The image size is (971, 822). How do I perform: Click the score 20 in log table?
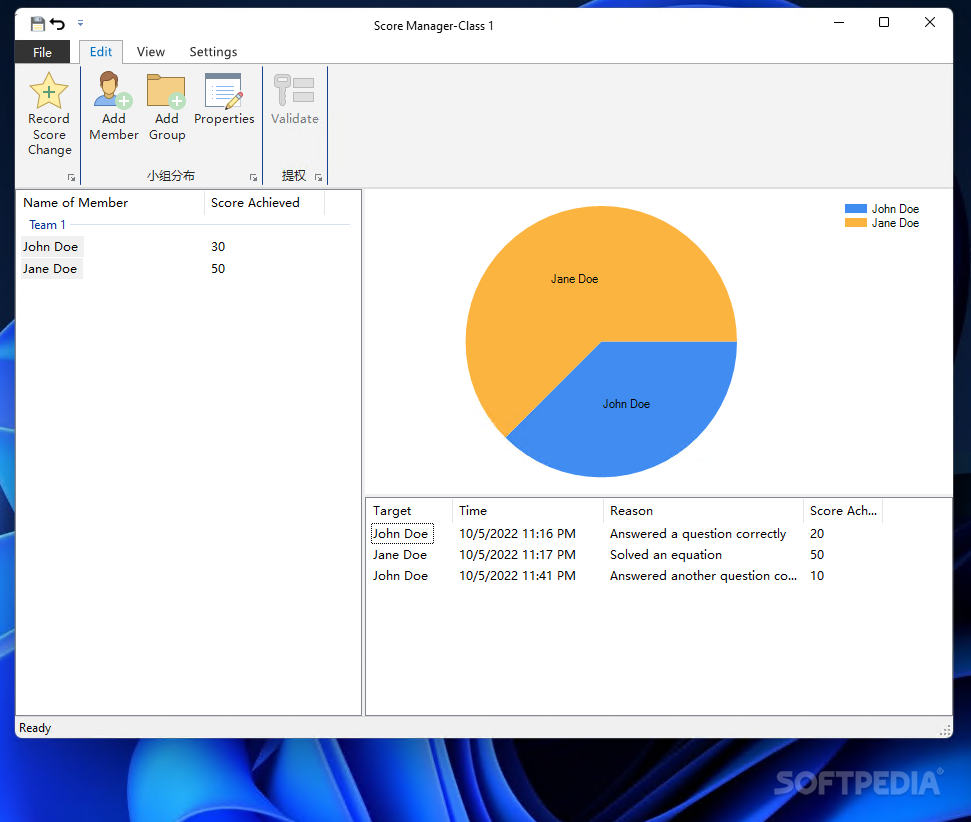817,533
